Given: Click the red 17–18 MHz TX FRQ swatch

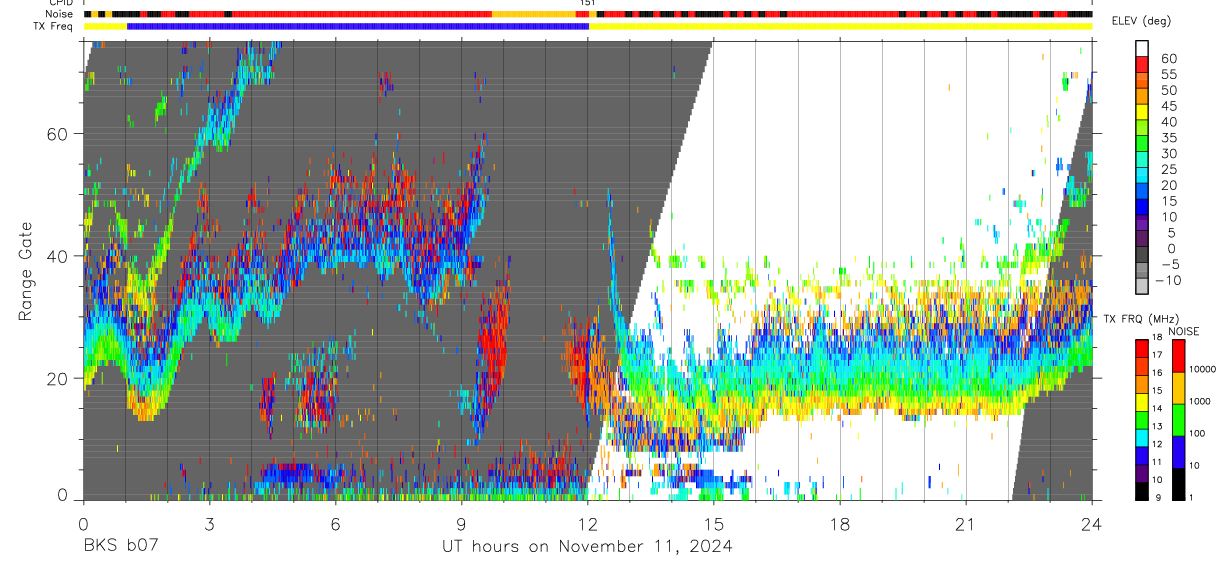Looking at the screenshot, I should click(1142, 348).
